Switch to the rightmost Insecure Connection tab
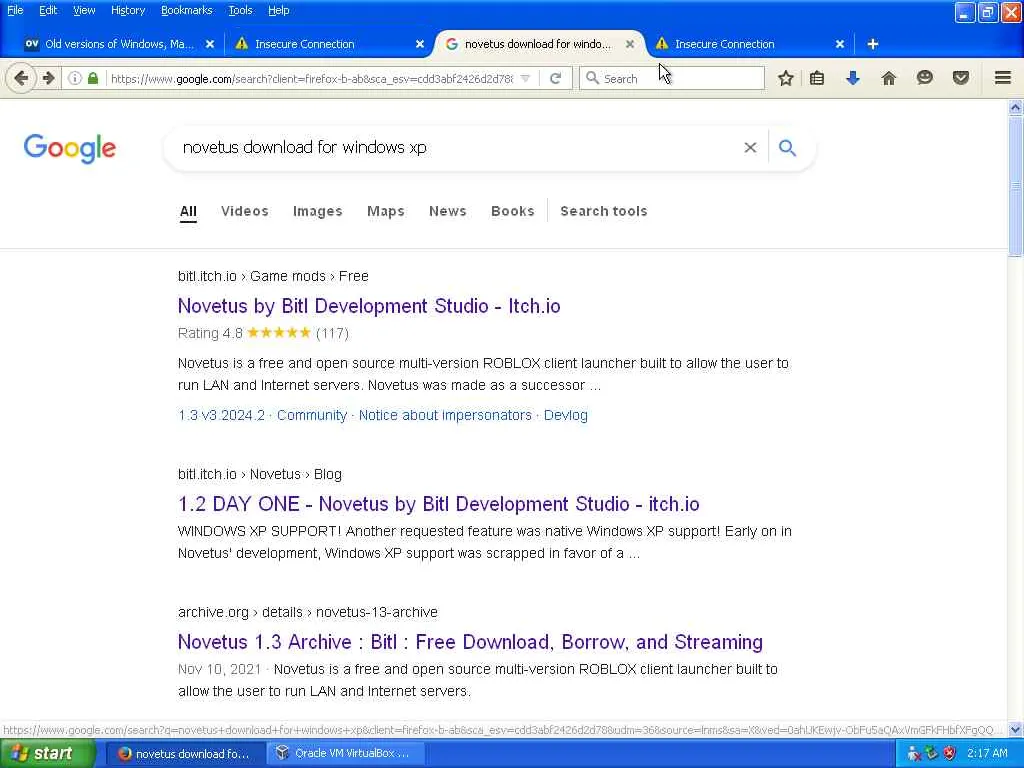This screenshot has width=1024, height=768. tap(744, 44)
